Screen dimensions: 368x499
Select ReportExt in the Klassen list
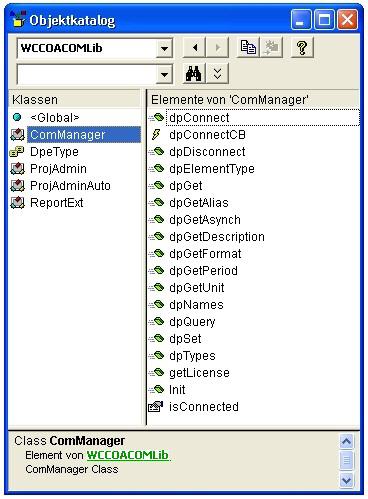point(57,203)
